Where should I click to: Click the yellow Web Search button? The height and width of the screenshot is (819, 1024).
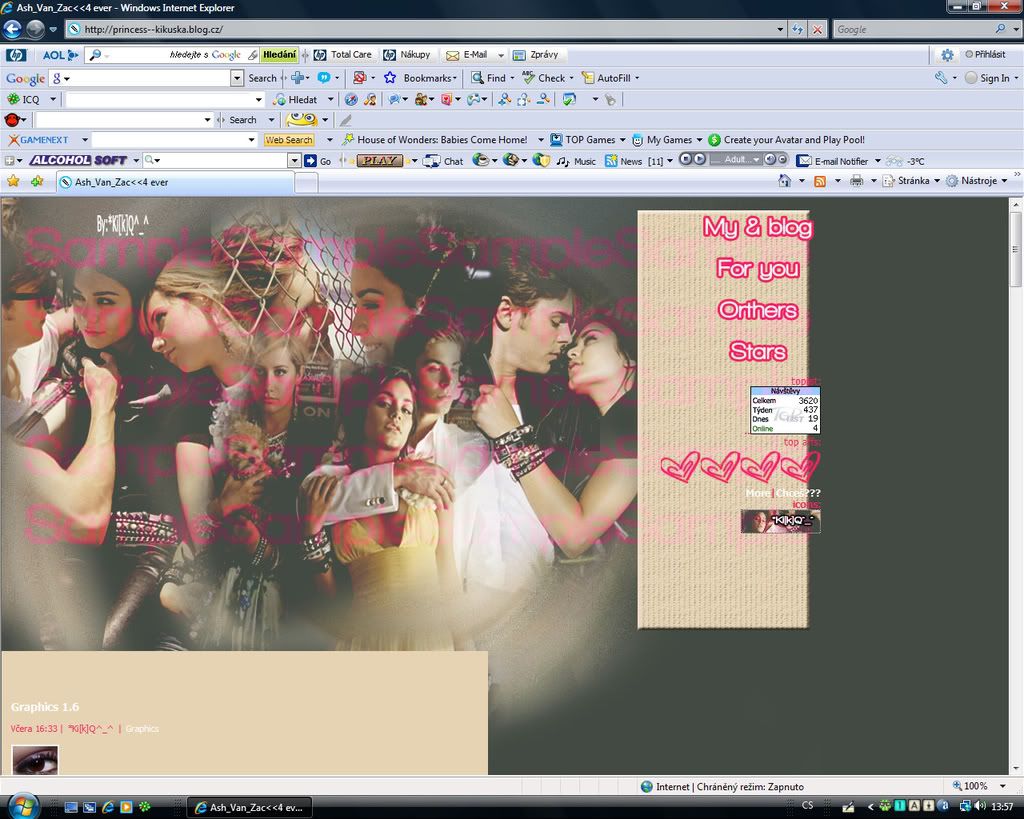(x=288, y=140)
